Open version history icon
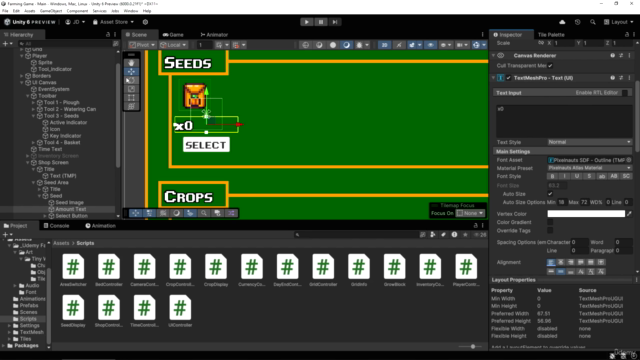 (577, 22)
